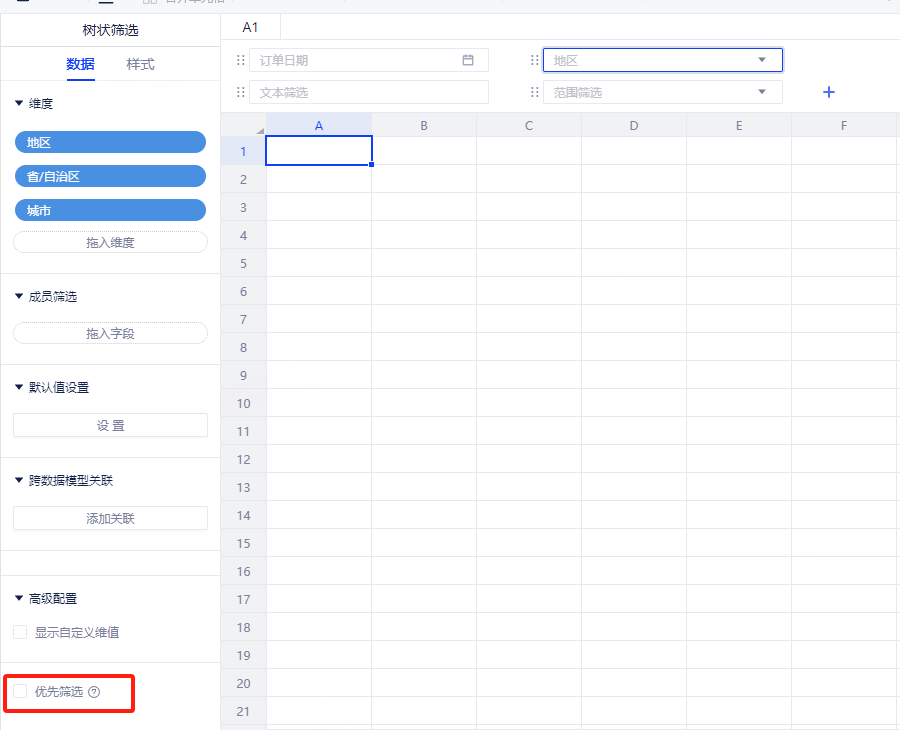This screenshot has height=730, width=900.
Task: Click the 文本筛选 input field
Action: coord(368,92)
